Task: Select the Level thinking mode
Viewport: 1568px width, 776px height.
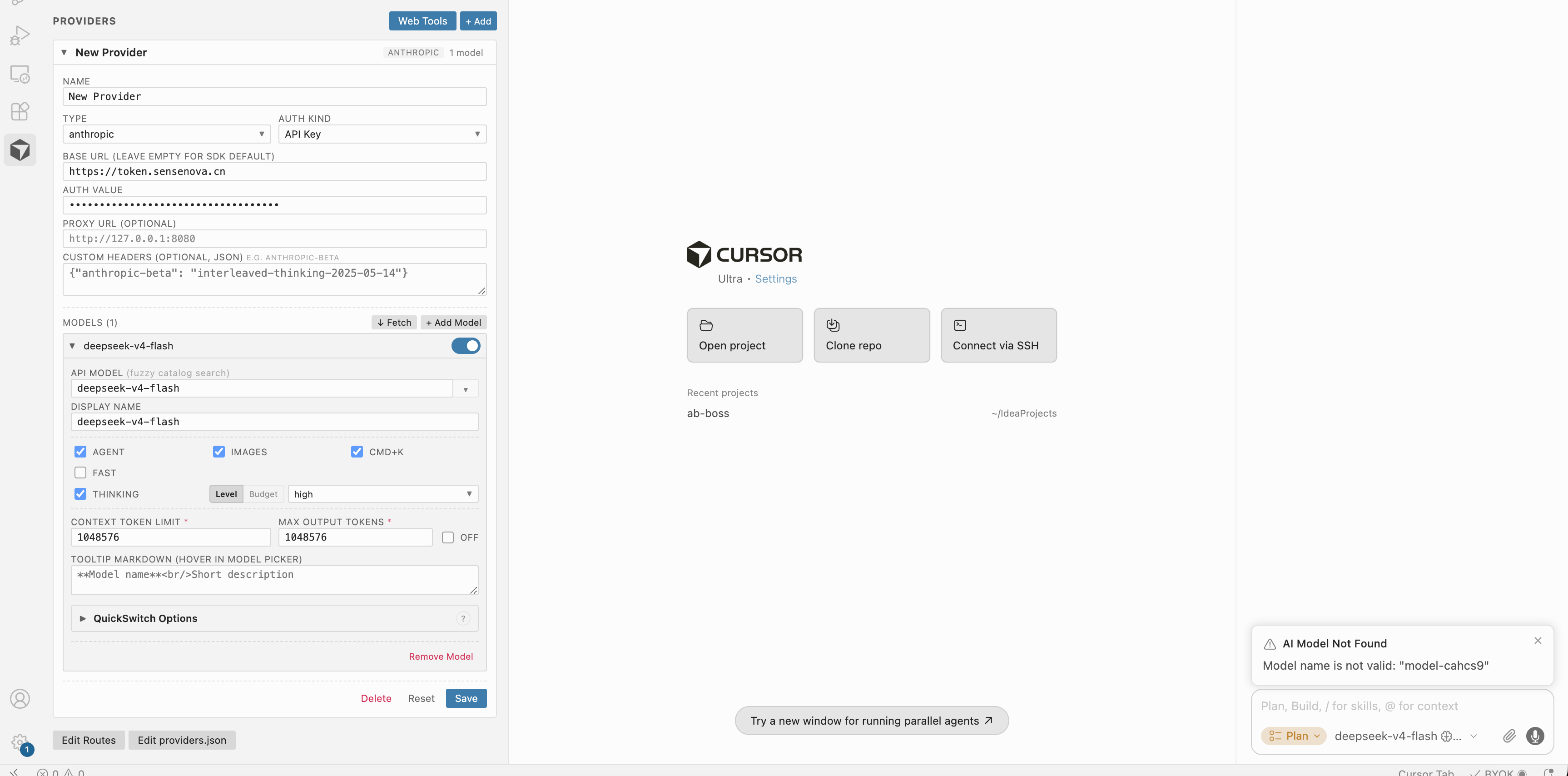Action: click(226, 493)
